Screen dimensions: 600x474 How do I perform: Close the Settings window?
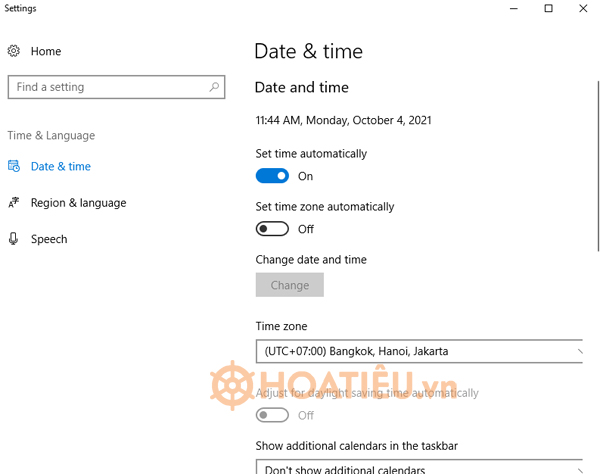[x=583, y=9]
